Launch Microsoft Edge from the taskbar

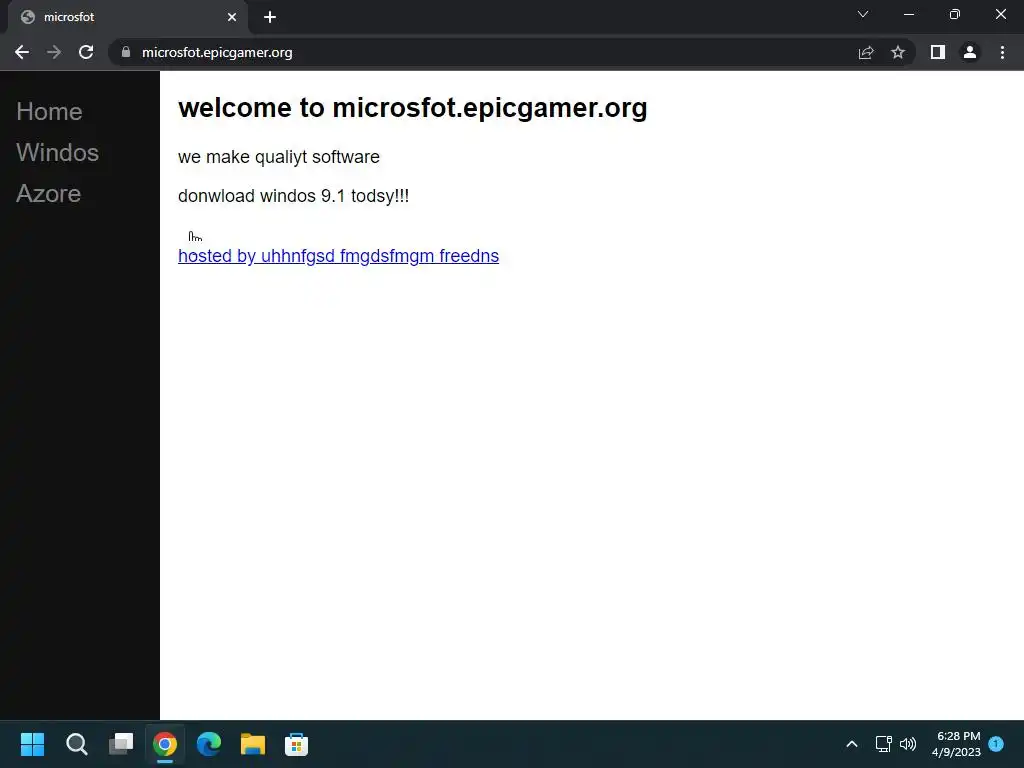209,744
